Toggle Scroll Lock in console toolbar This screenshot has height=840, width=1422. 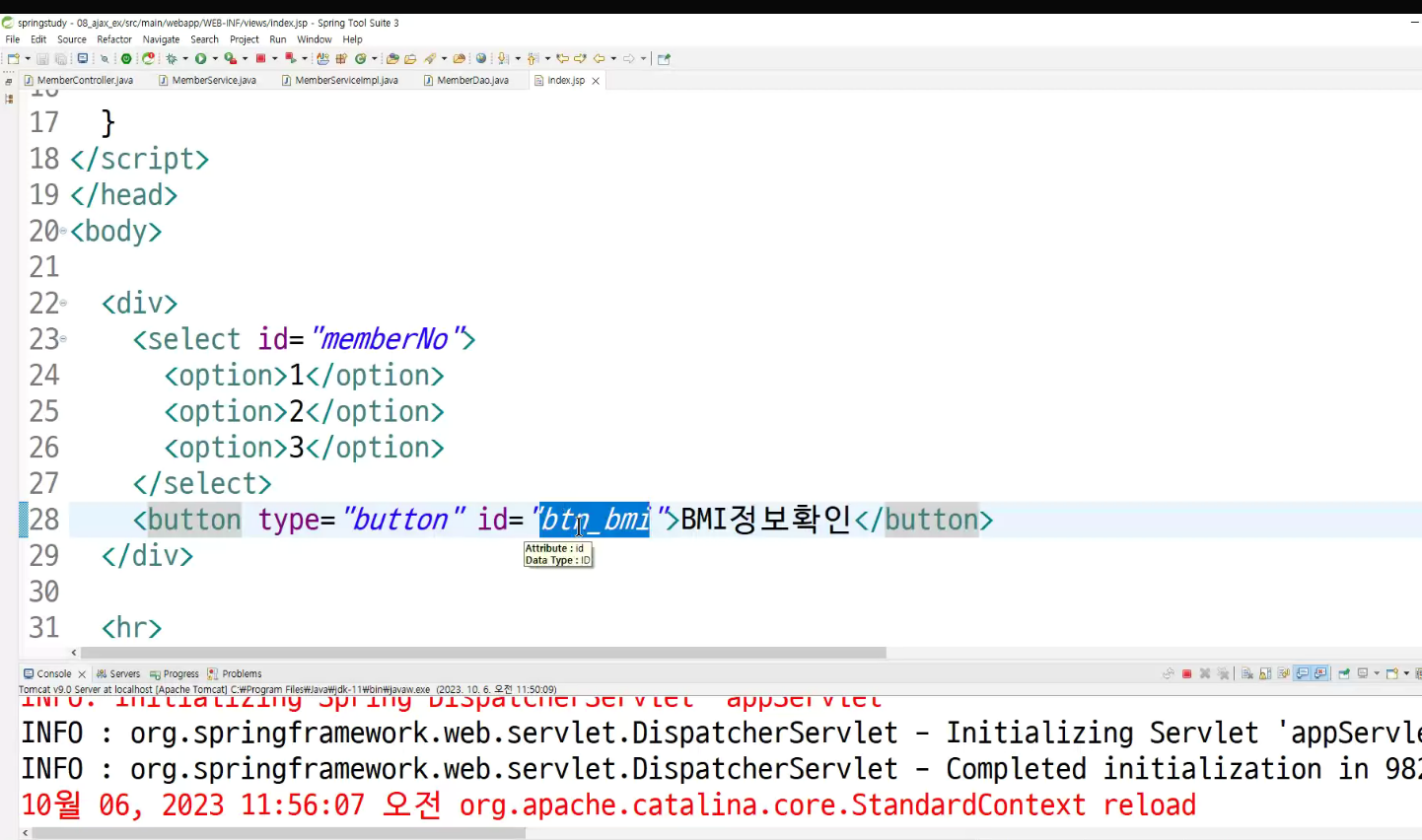coord(1265,674)
